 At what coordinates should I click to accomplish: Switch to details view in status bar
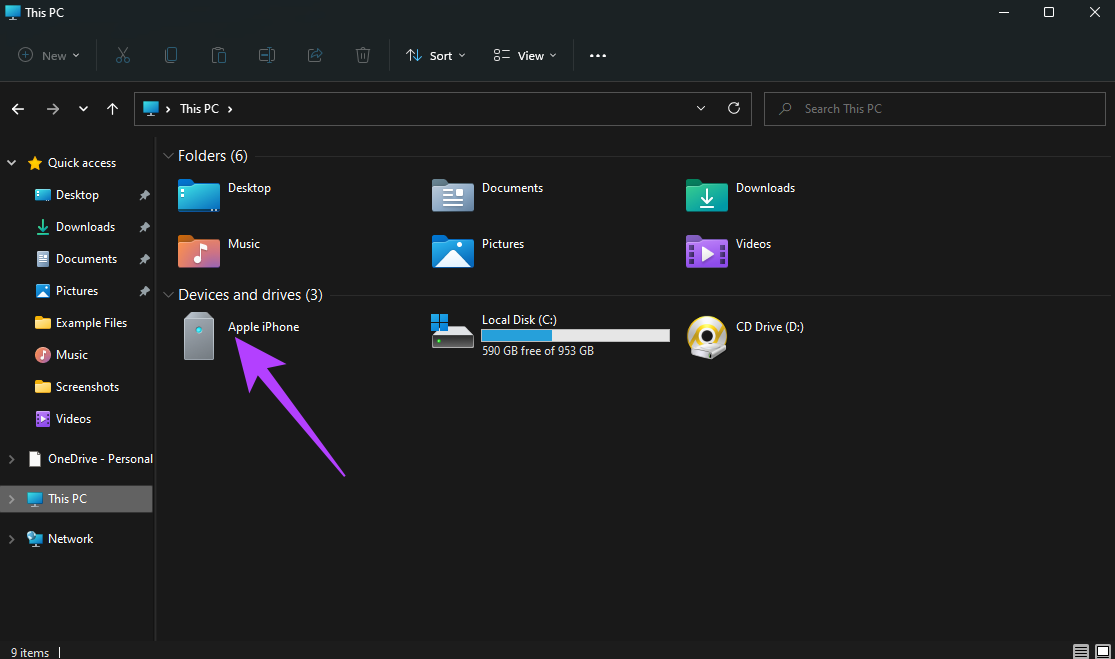click(1081, 651)
